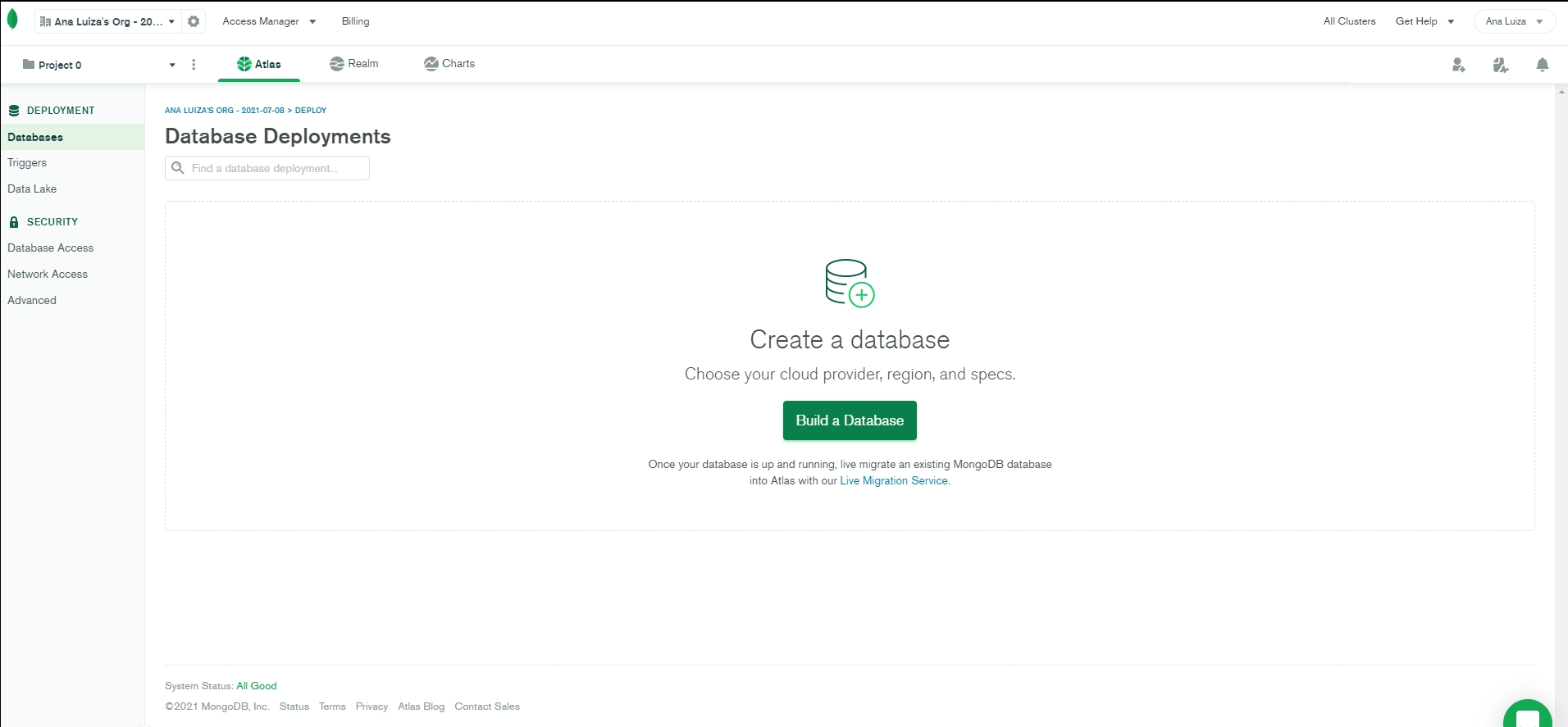This screenshot has width=1568, height=727.
Task: Click the create database cylinder icon
Action: tap(850, 284)
